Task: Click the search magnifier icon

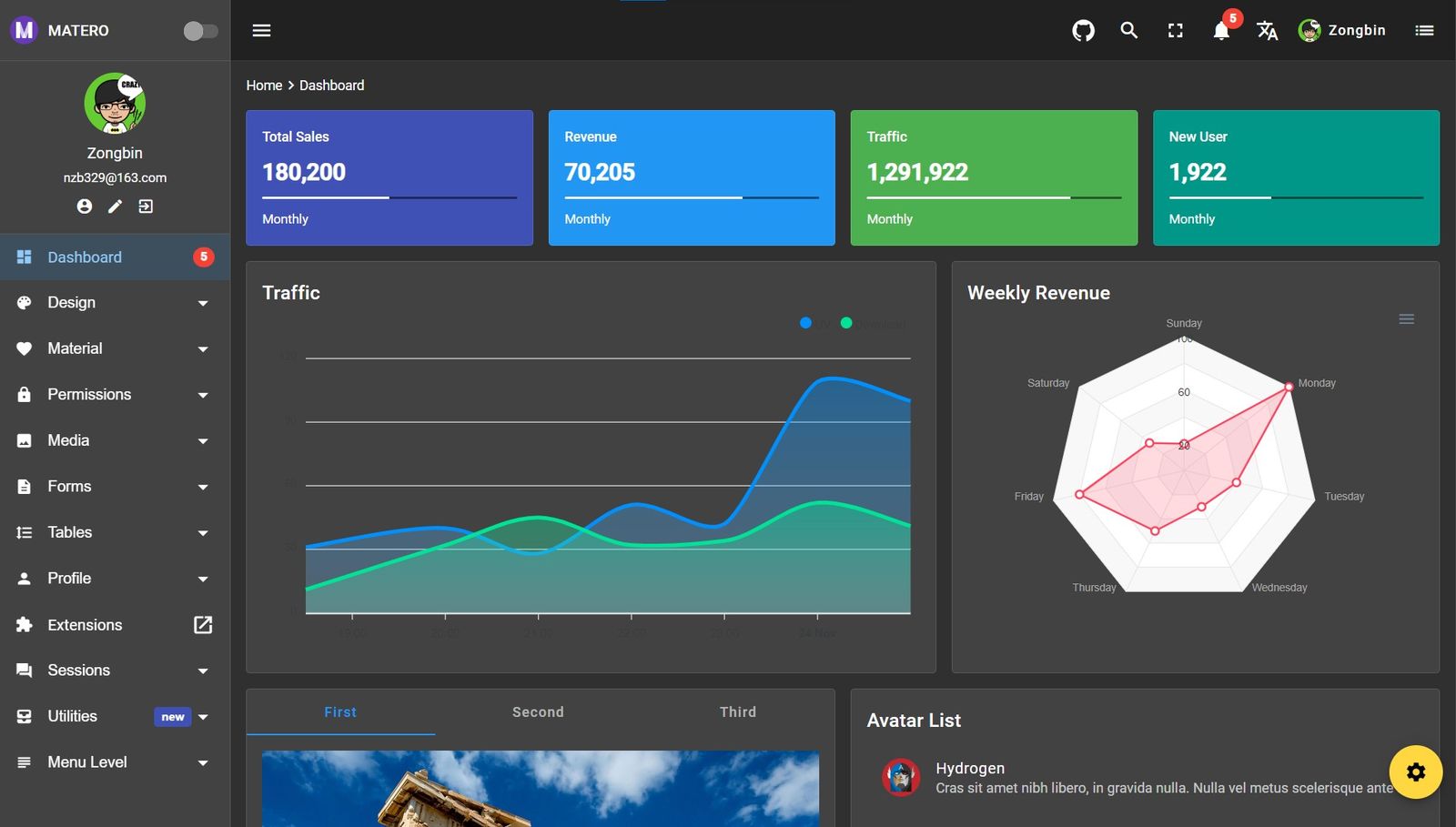Action: [x=1129, y=30]
